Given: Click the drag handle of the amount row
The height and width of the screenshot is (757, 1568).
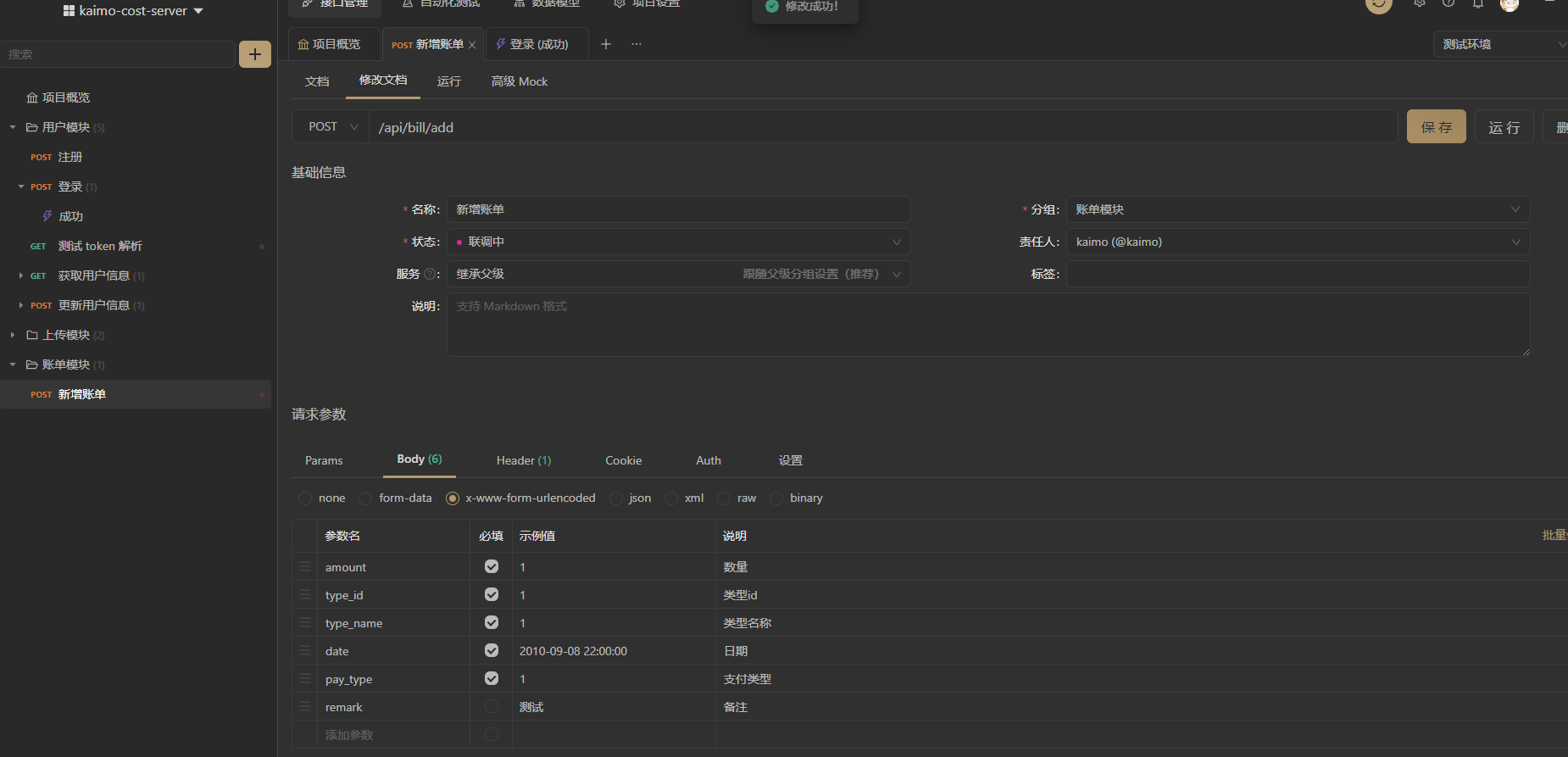Looking at the screenshot, I should [305, 566].
